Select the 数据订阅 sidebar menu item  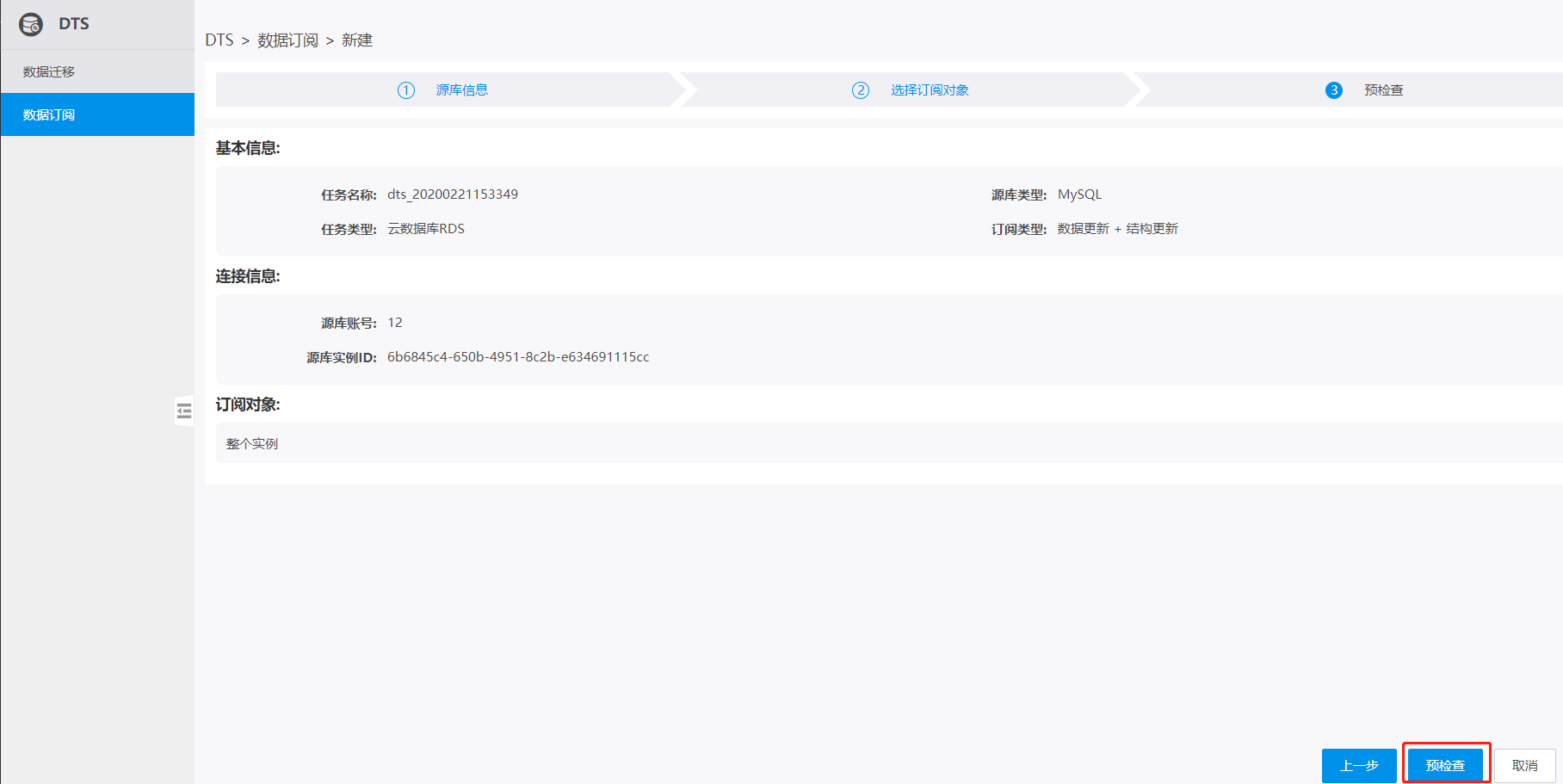[x=49, y=114]
